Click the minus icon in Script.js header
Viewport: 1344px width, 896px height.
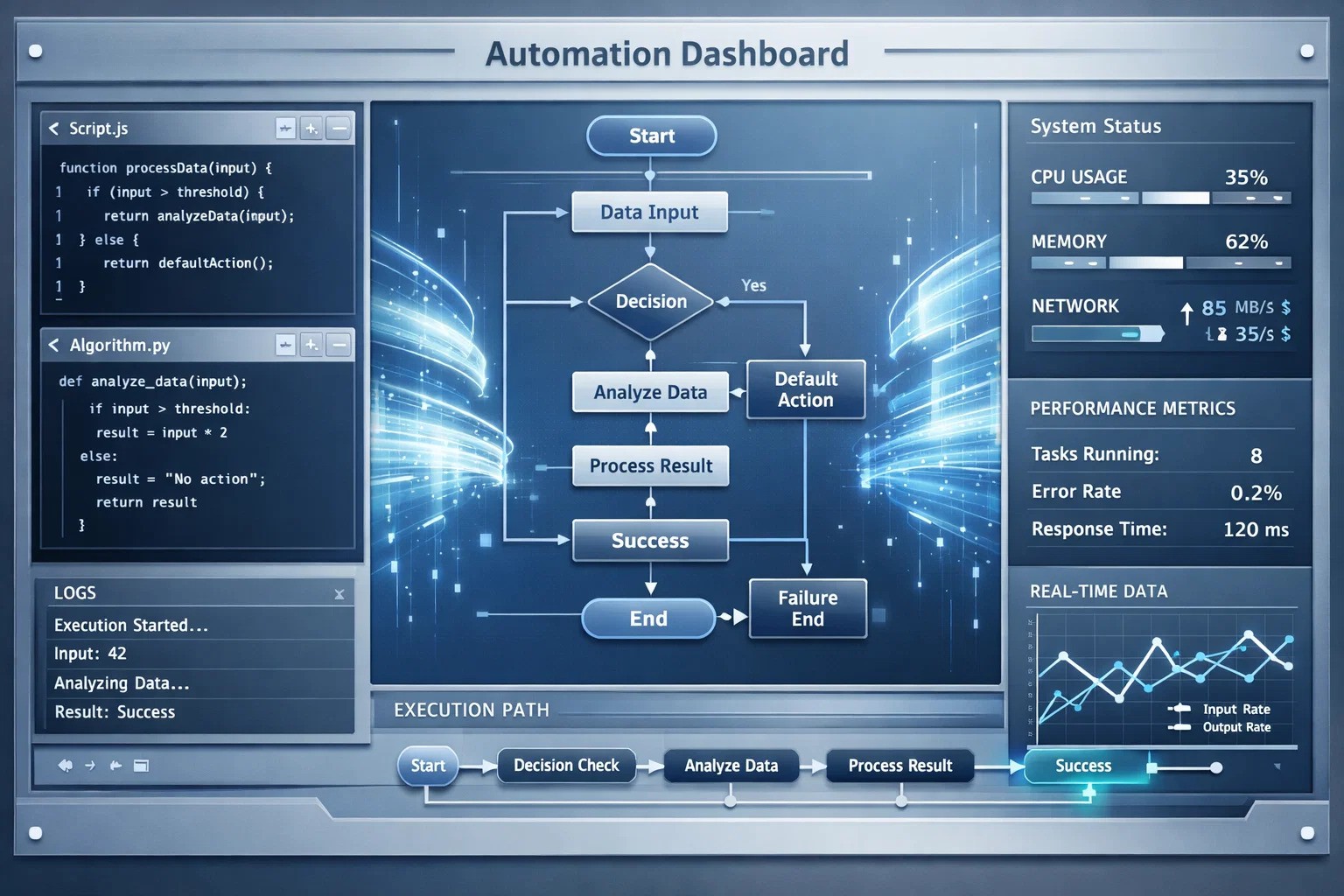pyautogui.click(x=339, y=129)
